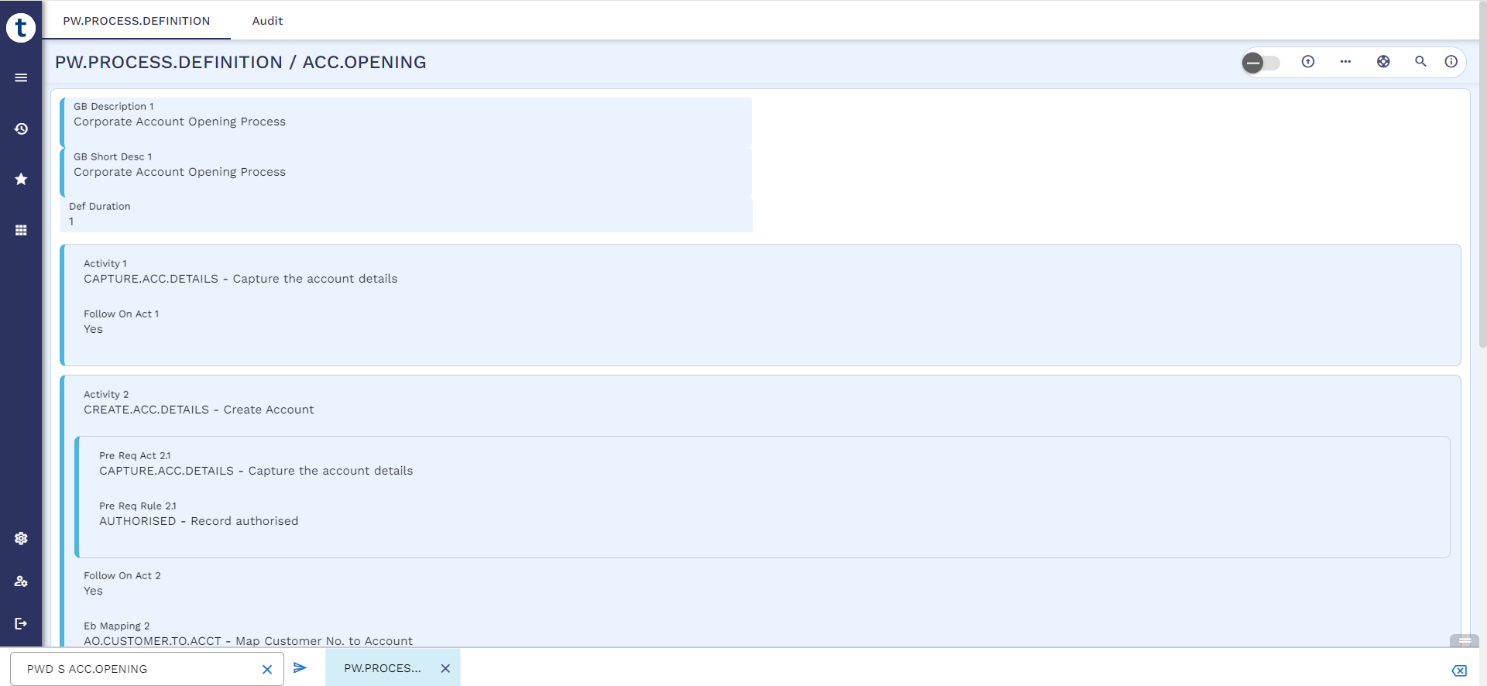Open the apps grid in sidebar
This screenshot has width=1487, height=686.
(x=21, y=230)
